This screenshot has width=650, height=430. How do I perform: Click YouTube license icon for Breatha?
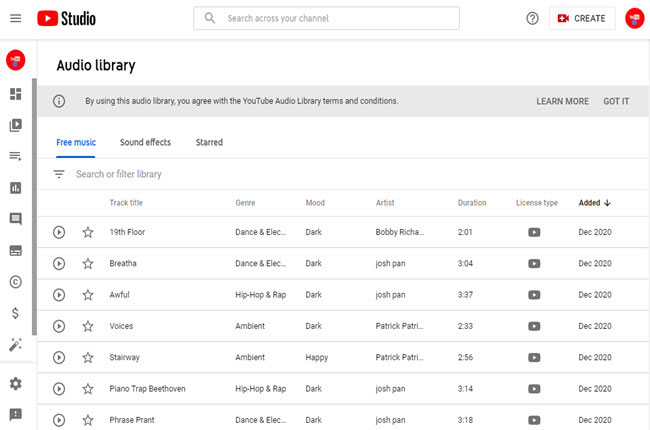534,263
